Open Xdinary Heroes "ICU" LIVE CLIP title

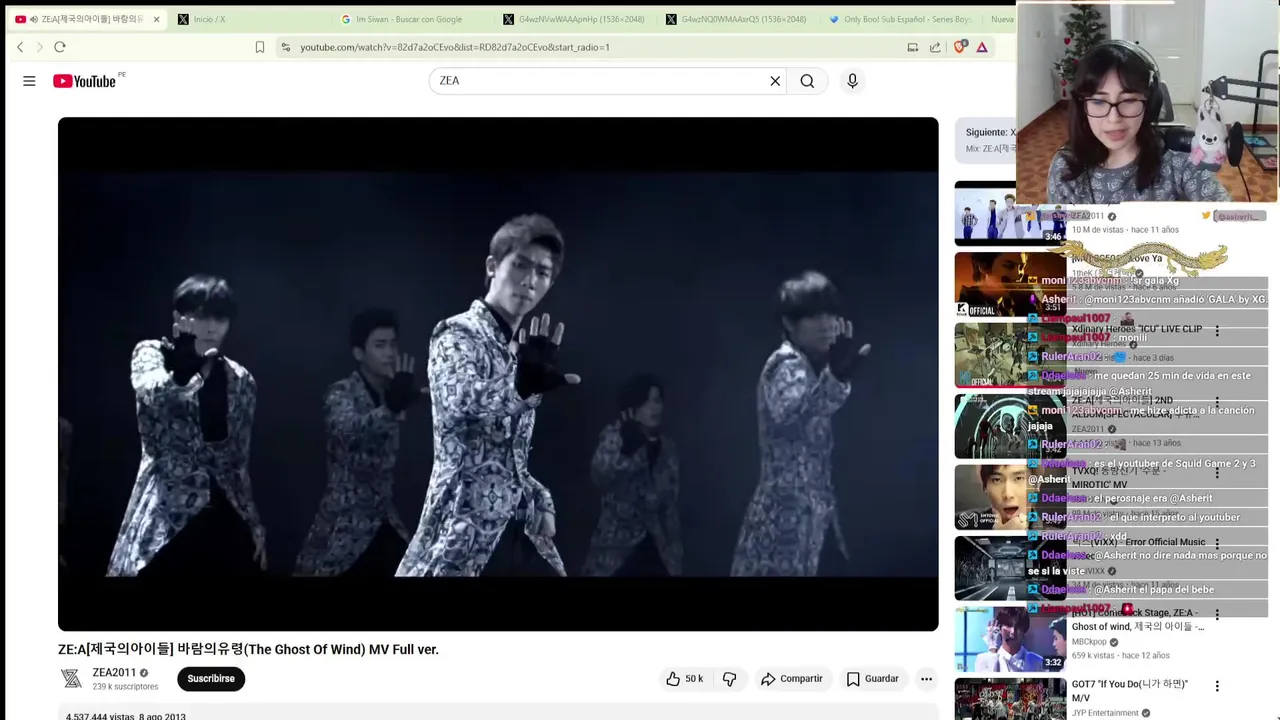coord(1137,329)
